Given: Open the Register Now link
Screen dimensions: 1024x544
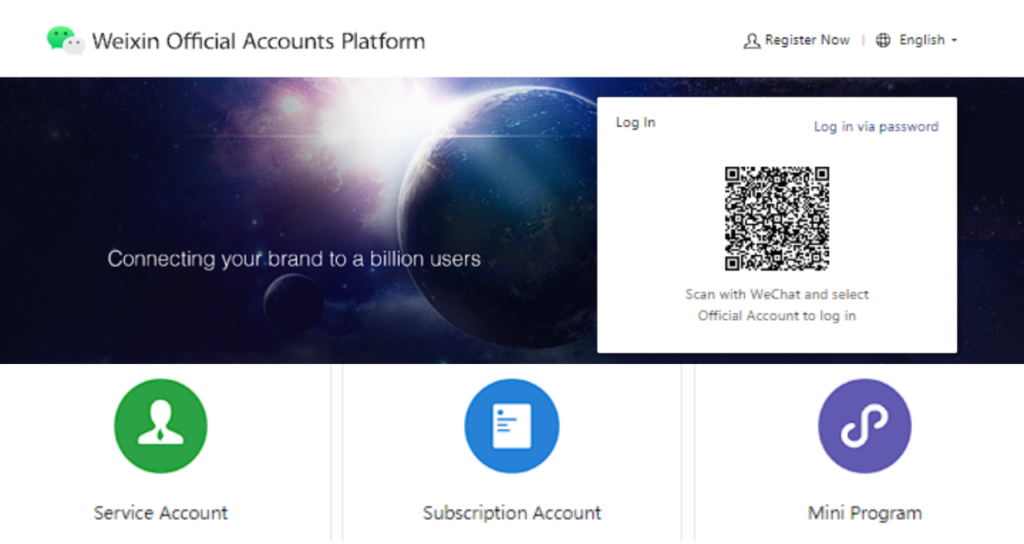Looking at the screenshot, I should click(807, 40).
